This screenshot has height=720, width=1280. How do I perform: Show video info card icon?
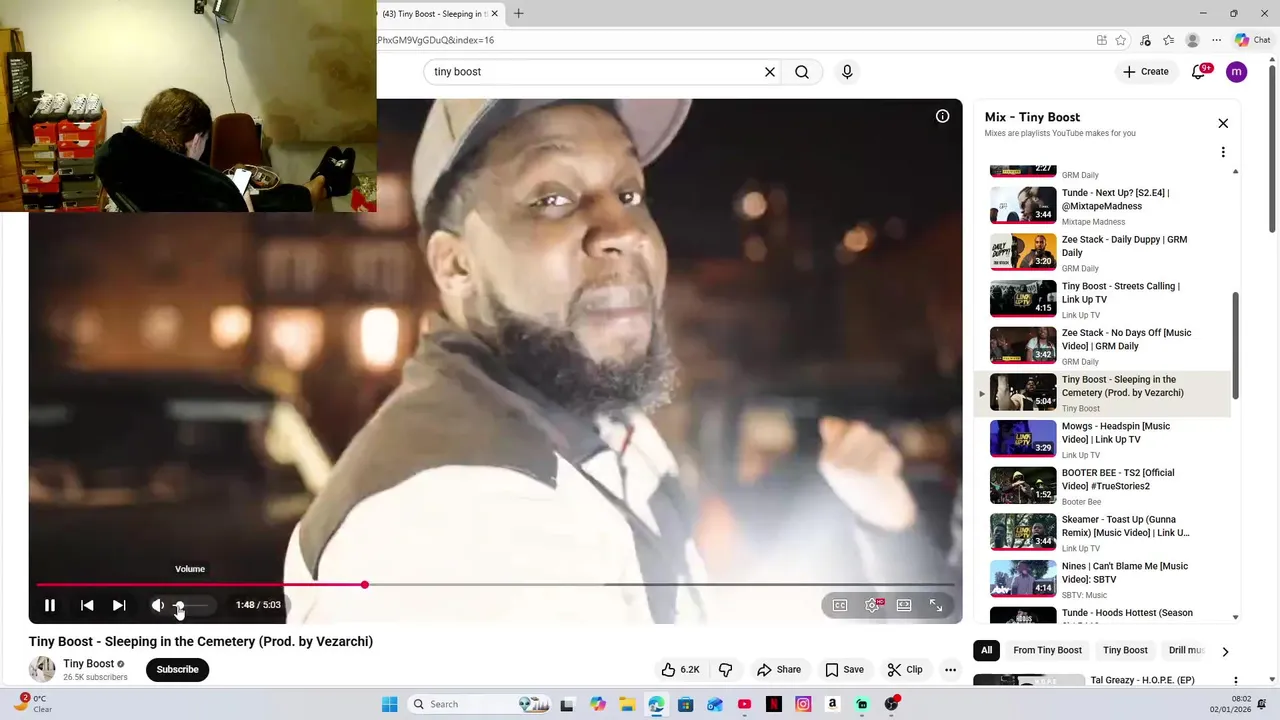[x=942, y=116]
